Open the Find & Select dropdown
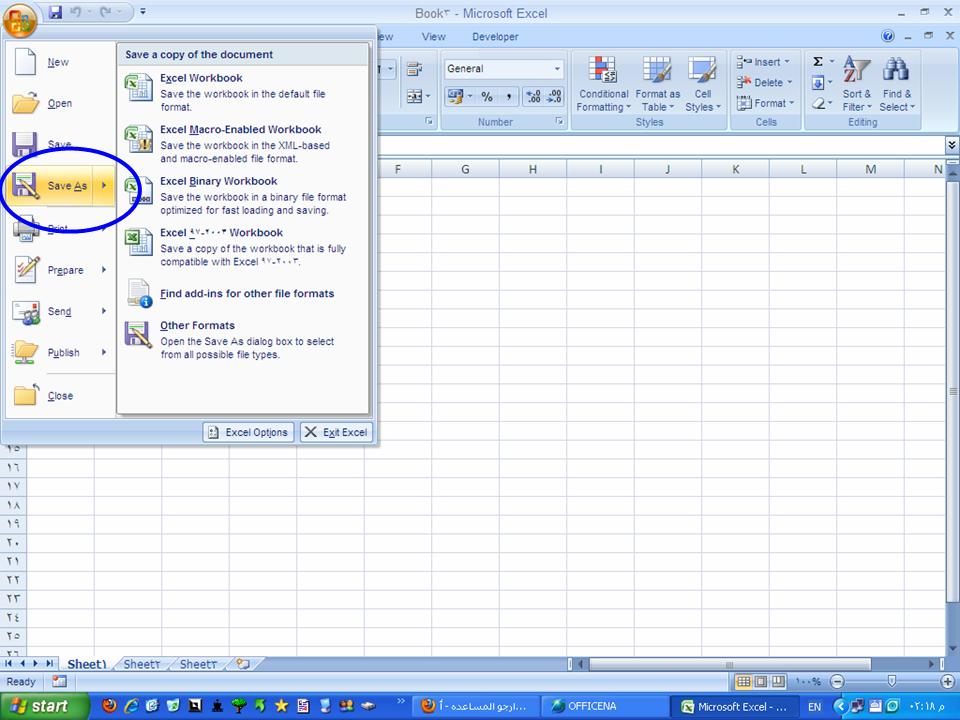The height and width of the screenshot is (720, 960). [897, 84]
